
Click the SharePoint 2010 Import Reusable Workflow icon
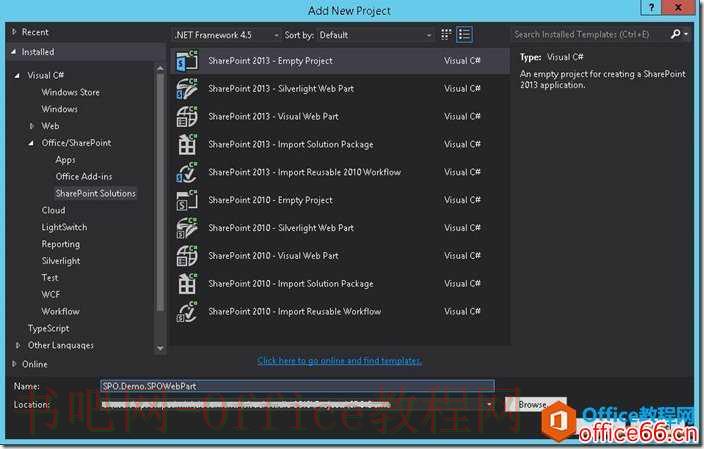187,311
